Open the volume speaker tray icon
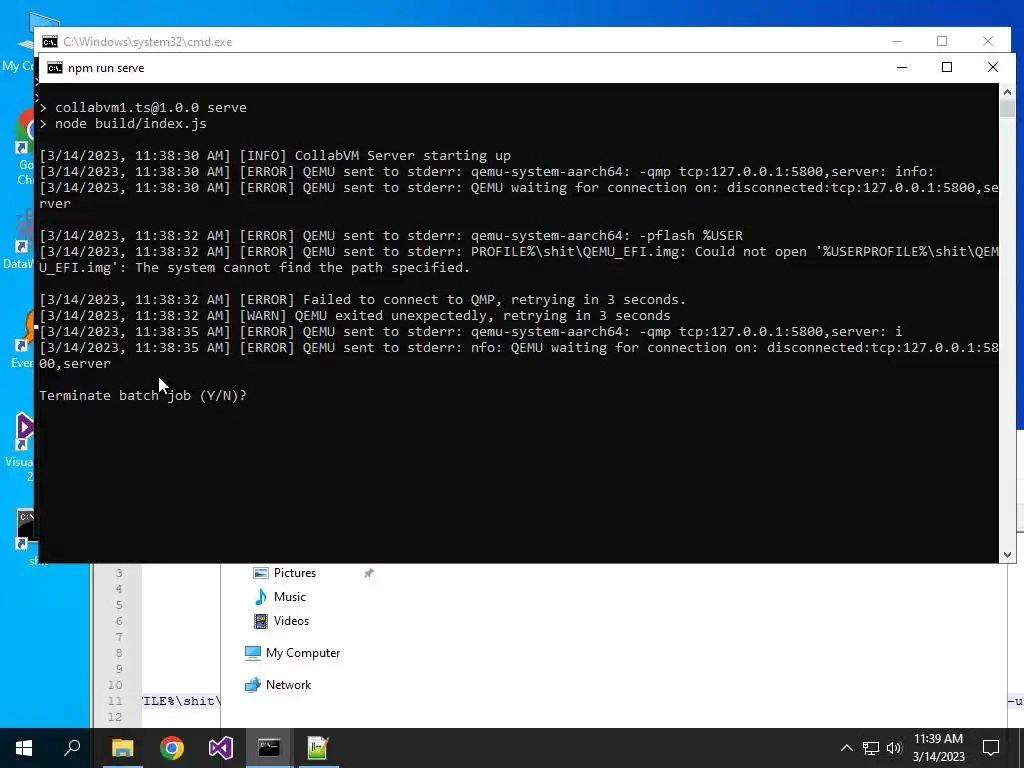The image size is (1024, 768). [893, 748]
